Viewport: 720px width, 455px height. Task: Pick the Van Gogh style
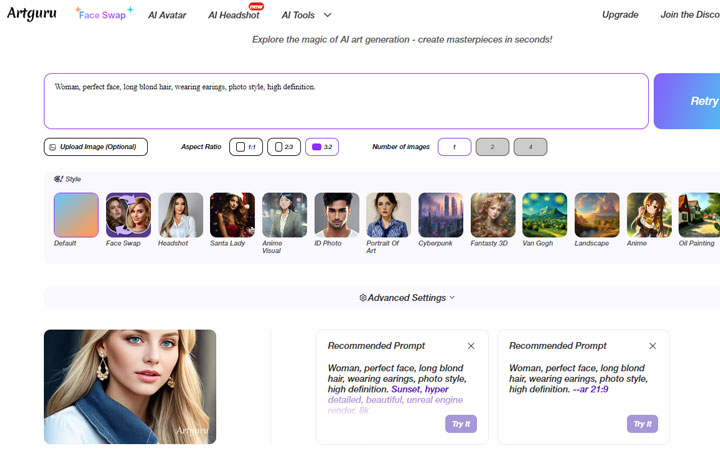pyautogui.click(x=545, y=215)
